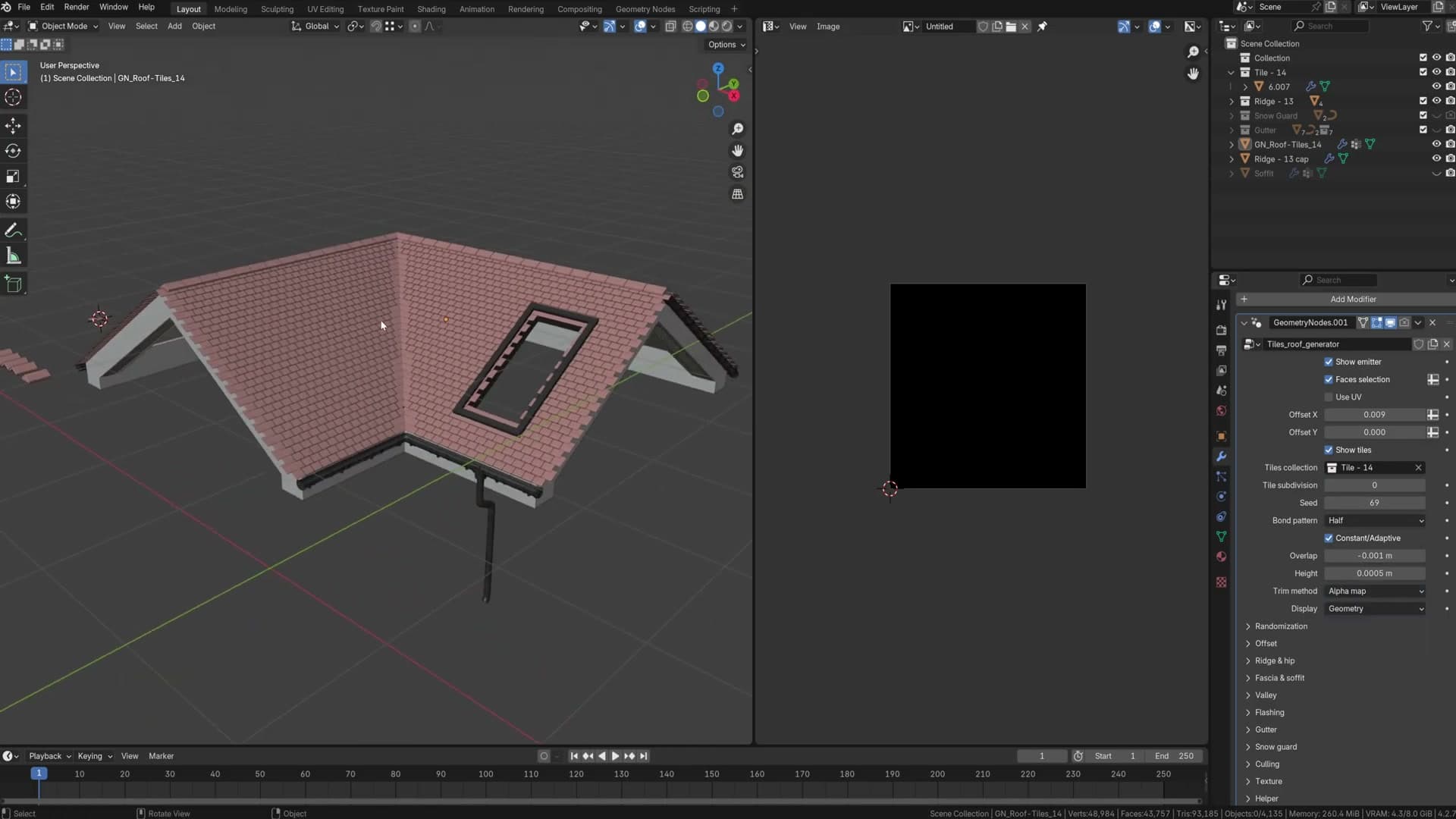
Task: Toggle the Show tiles checkbox
Action: coord(1329,450)
